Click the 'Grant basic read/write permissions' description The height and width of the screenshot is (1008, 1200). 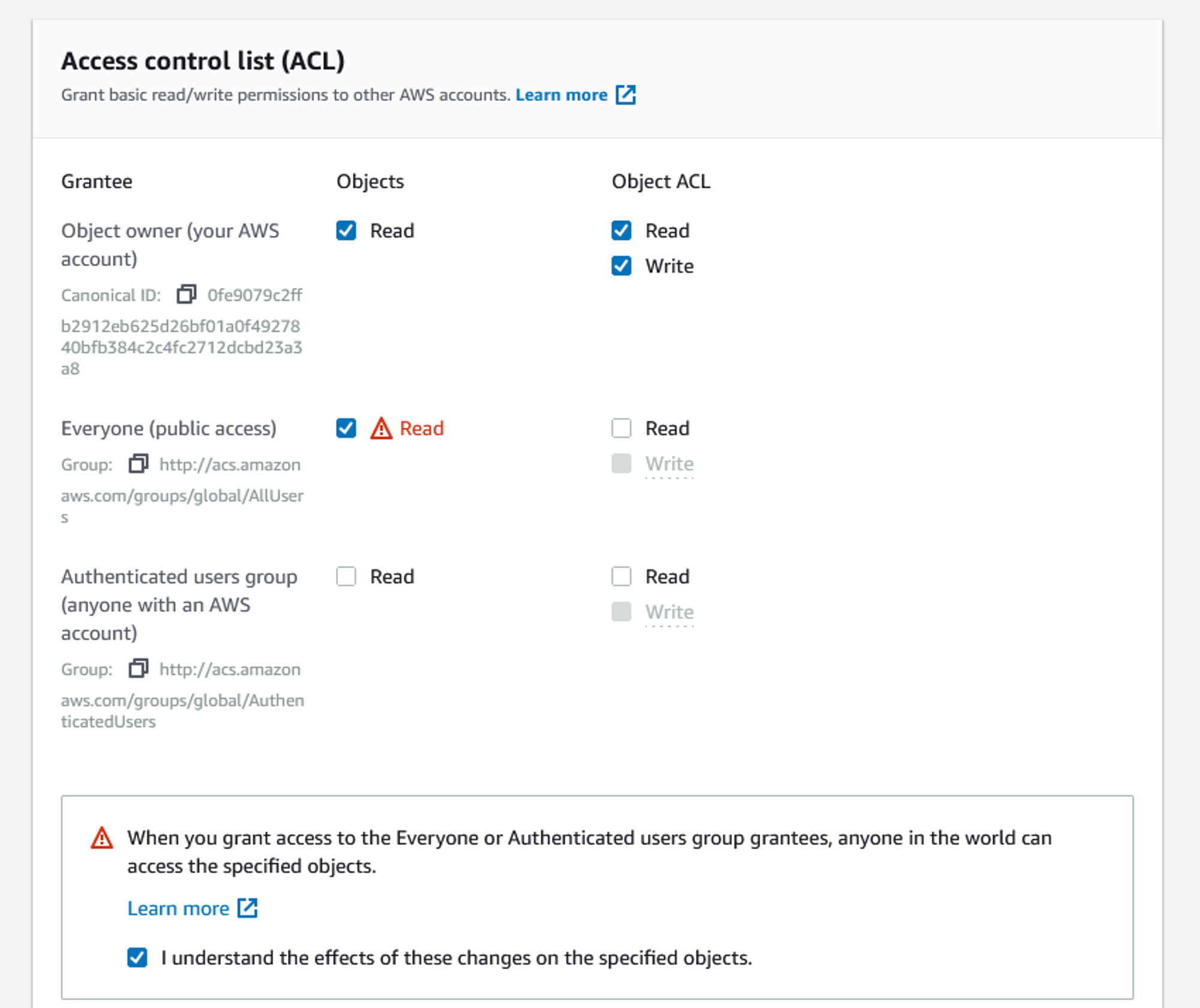(286, 95)
